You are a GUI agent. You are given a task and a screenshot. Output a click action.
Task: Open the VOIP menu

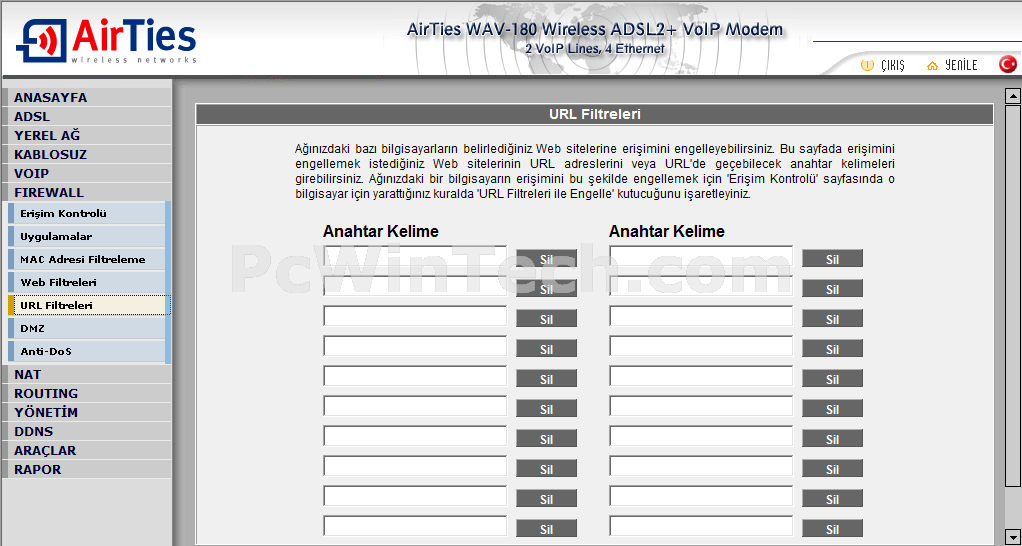click(86, 173)
